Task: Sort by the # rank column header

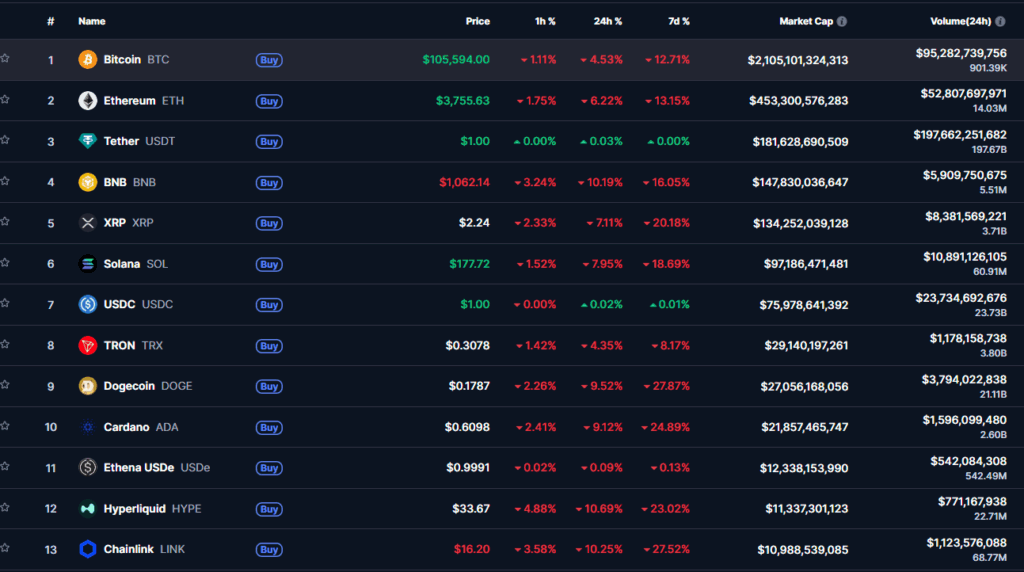Action: [51, 22]
